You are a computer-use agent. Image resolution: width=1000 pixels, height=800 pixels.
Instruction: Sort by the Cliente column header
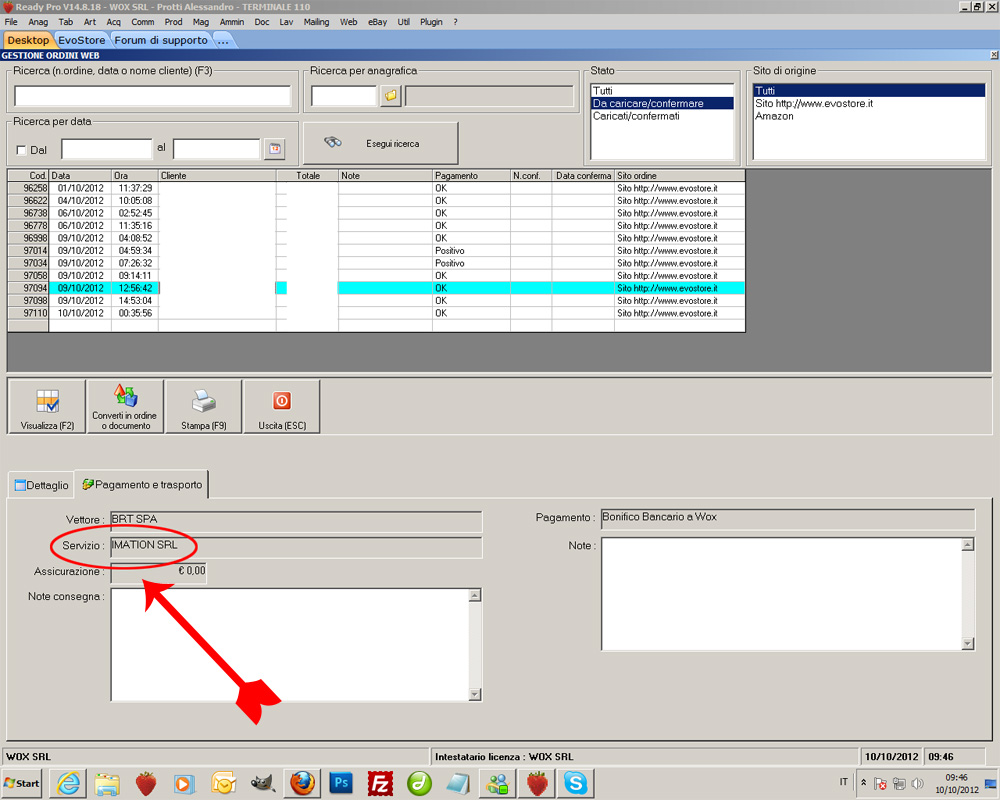coord(217,175)
